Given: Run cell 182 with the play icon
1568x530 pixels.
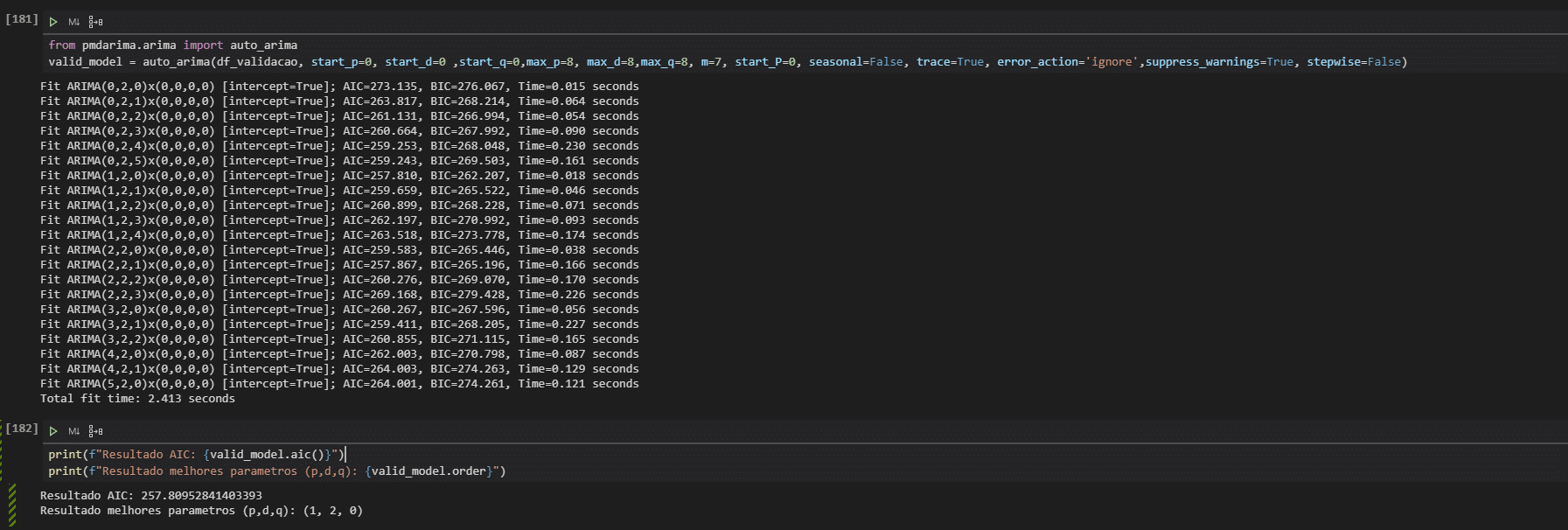Looking at the screenshot, I should (53, 431).
